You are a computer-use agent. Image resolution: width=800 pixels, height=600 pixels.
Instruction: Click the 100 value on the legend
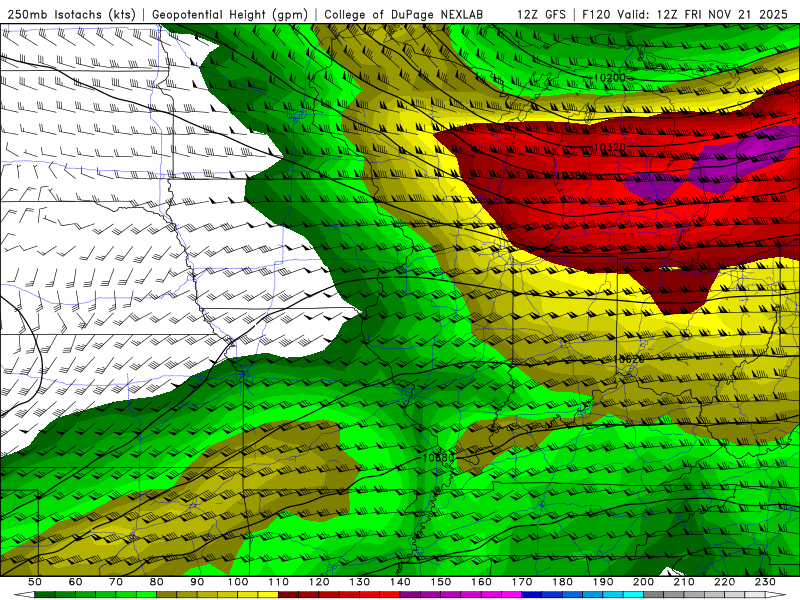(238, 582)
